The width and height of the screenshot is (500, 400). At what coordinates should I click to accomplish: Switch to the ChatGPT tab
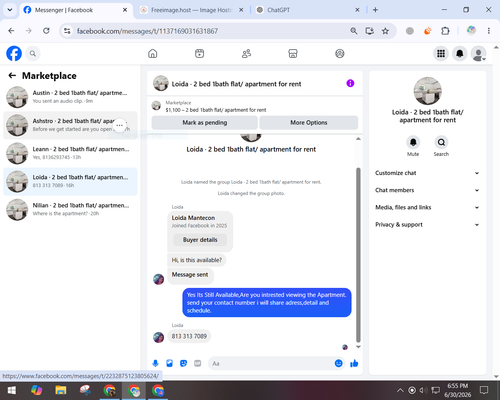point(307,10)
